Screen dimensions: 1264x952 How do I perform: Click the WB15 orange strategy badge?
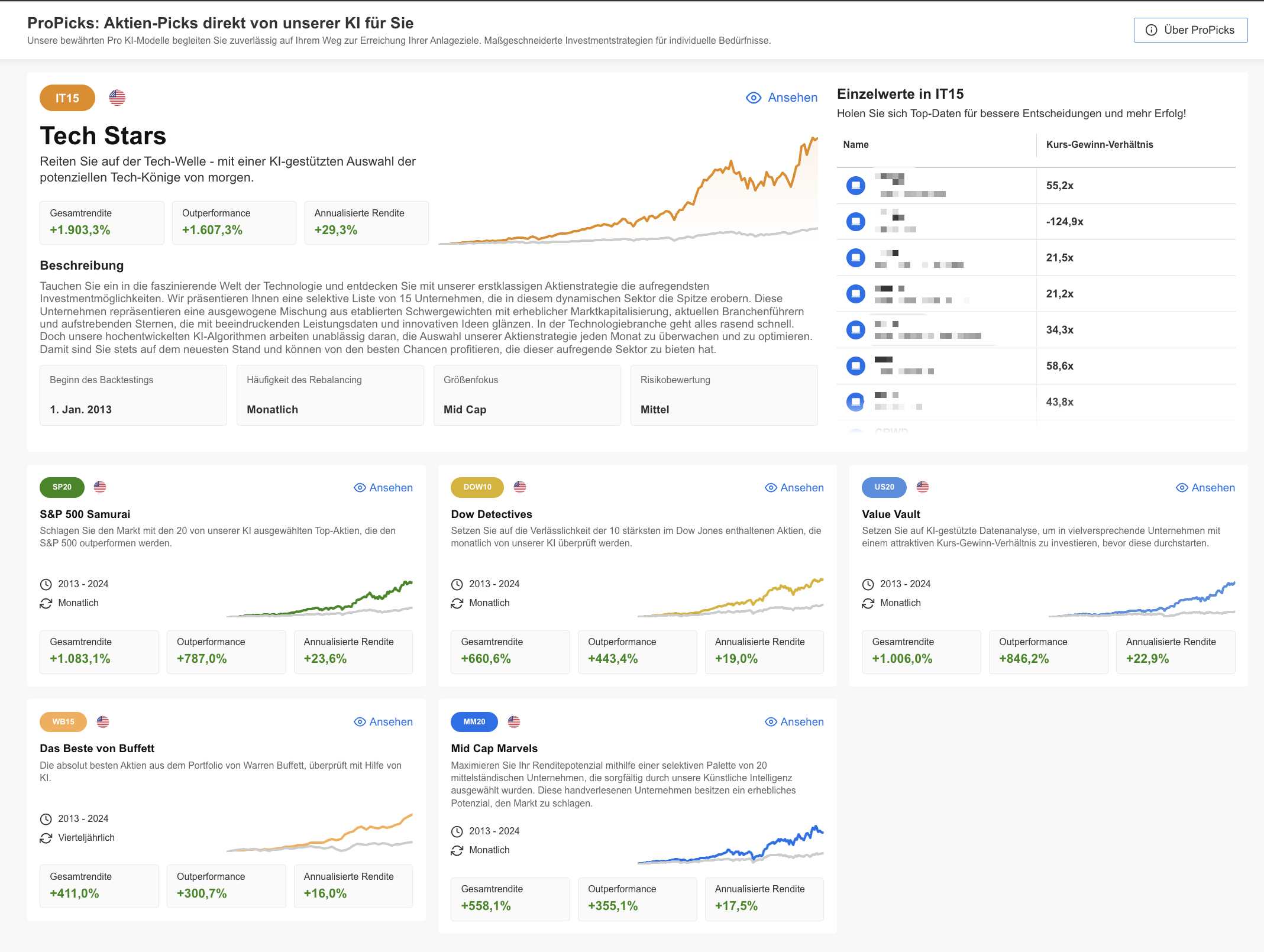(63, 722)
